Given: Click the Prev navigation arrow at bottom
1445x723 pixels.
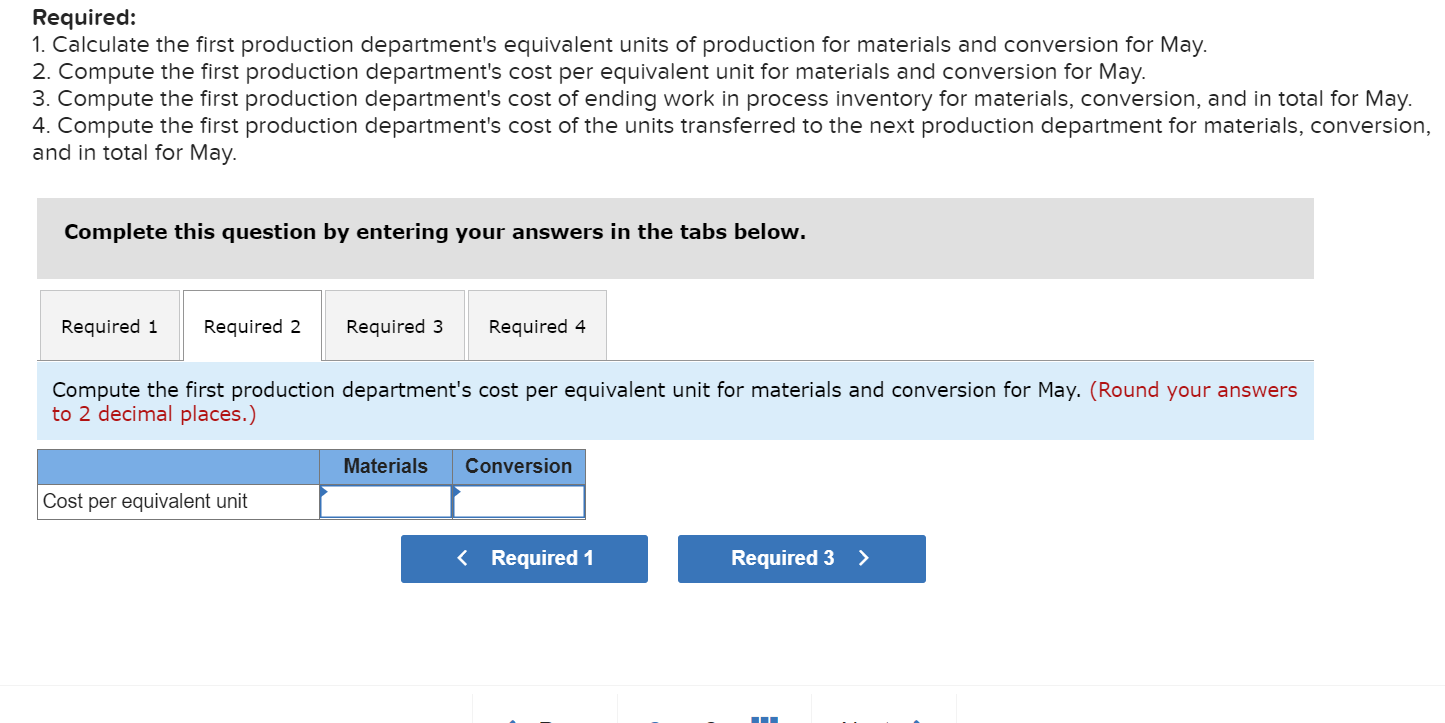Looking at the screenshot, I should coord(512,719).
